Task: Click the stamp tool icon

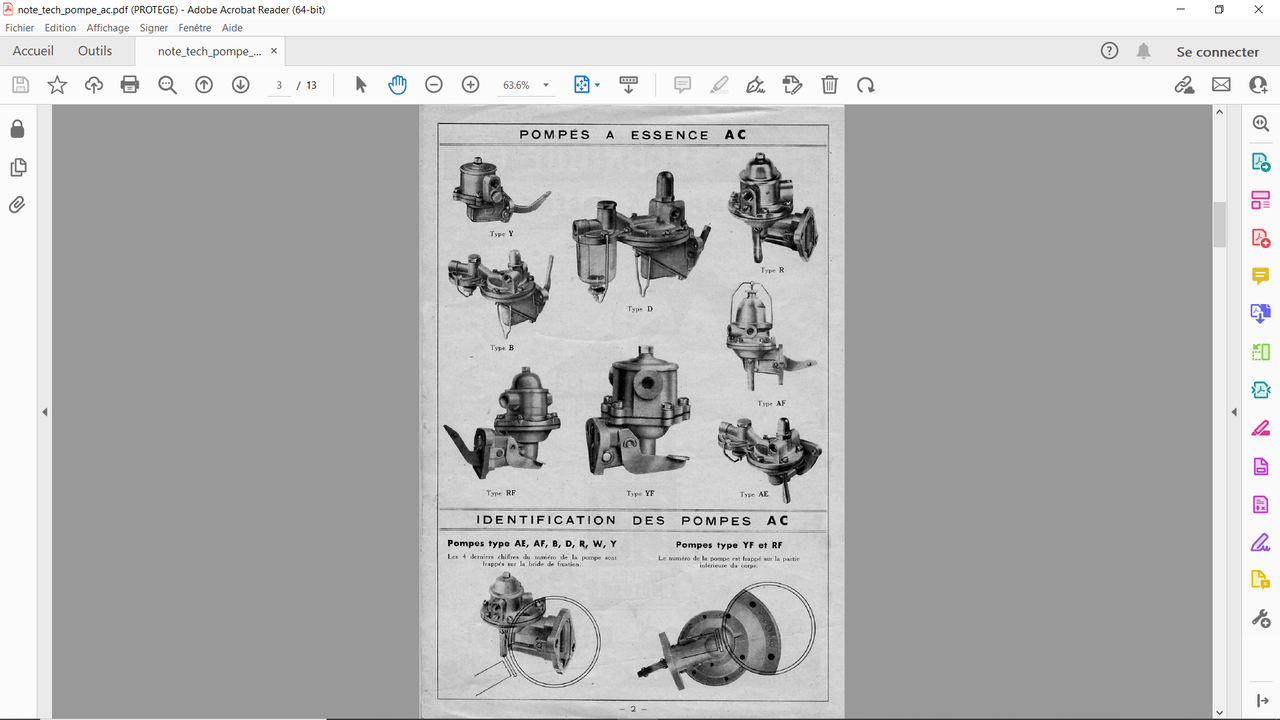Action: coord(792,85)
